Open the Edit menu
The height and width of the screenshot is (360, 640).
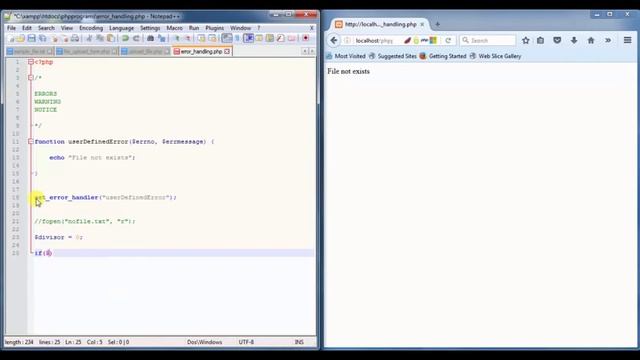click(27, 28)
